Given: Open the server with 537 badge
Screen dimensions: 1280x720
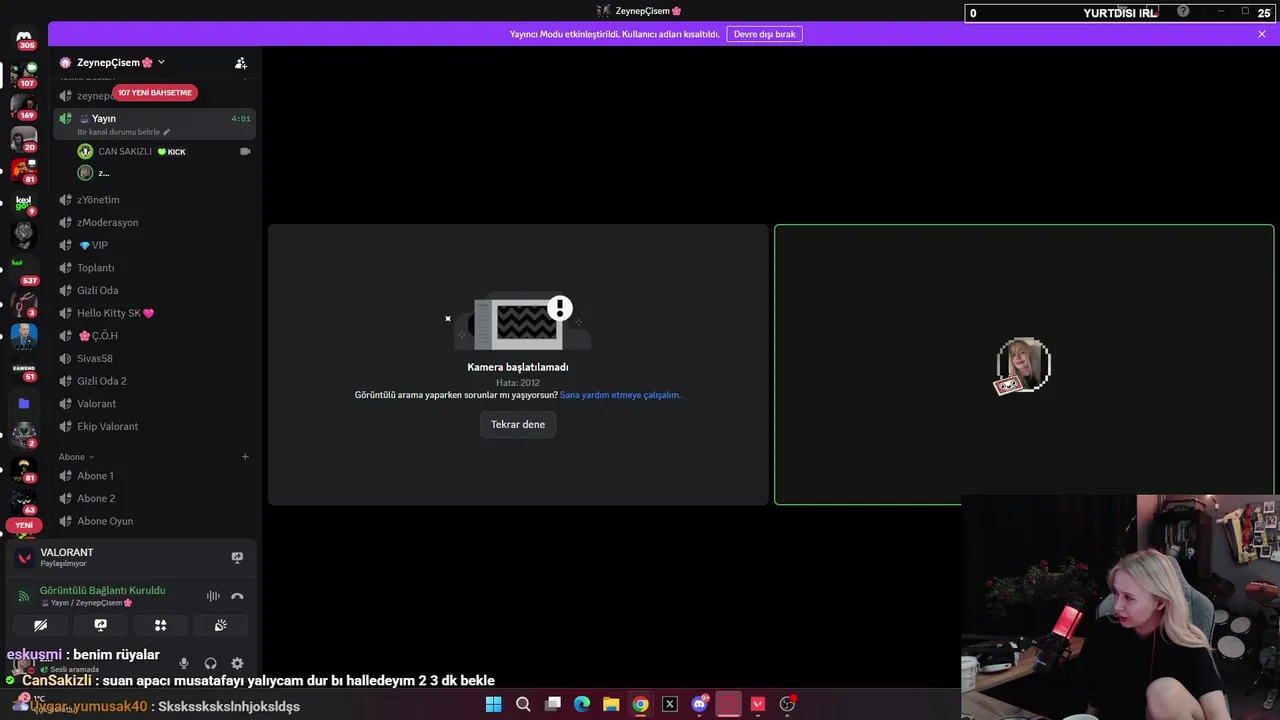Looking at the screenshot, I should coord(24,268).
